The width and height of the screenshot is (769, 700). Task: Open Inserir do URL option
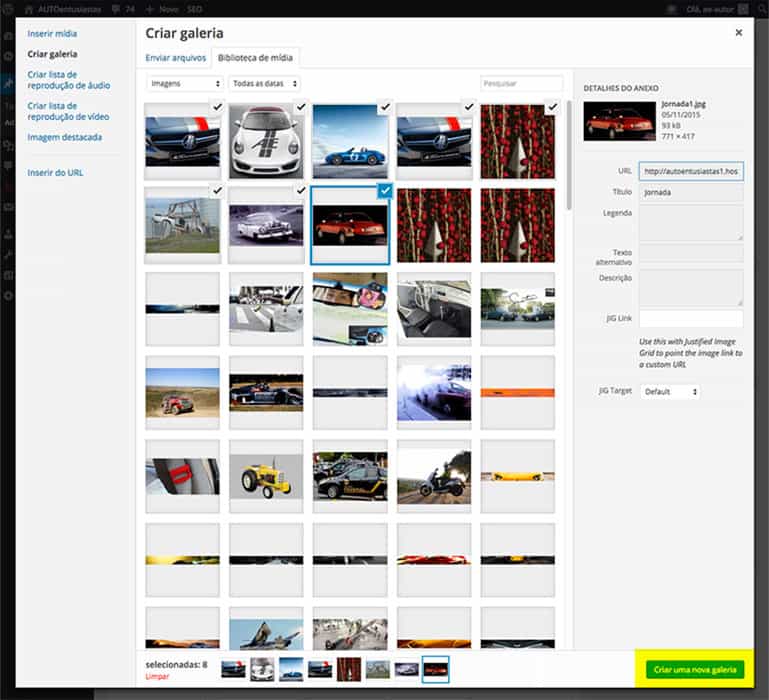point(55,173)
